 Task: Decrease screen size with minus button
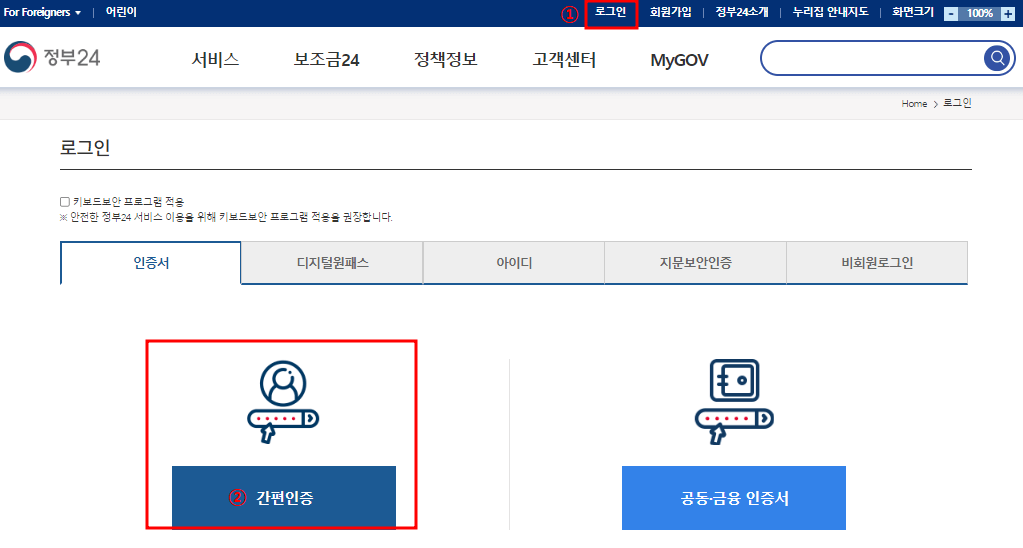click(x=951, y=14)
